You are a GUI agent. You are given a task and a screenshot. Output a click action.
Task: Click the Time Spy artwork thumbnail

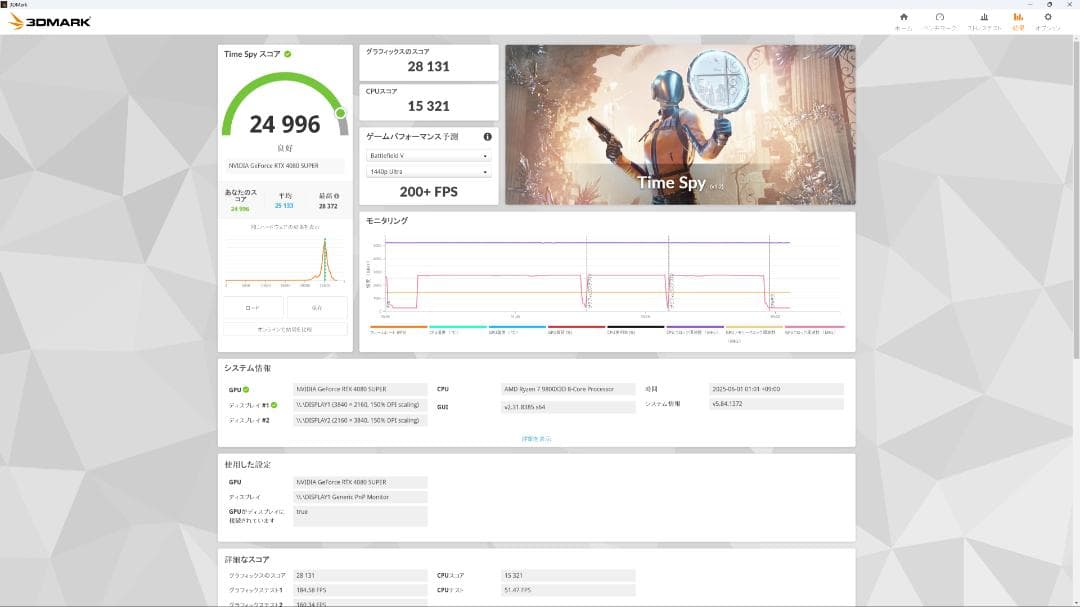680,124
